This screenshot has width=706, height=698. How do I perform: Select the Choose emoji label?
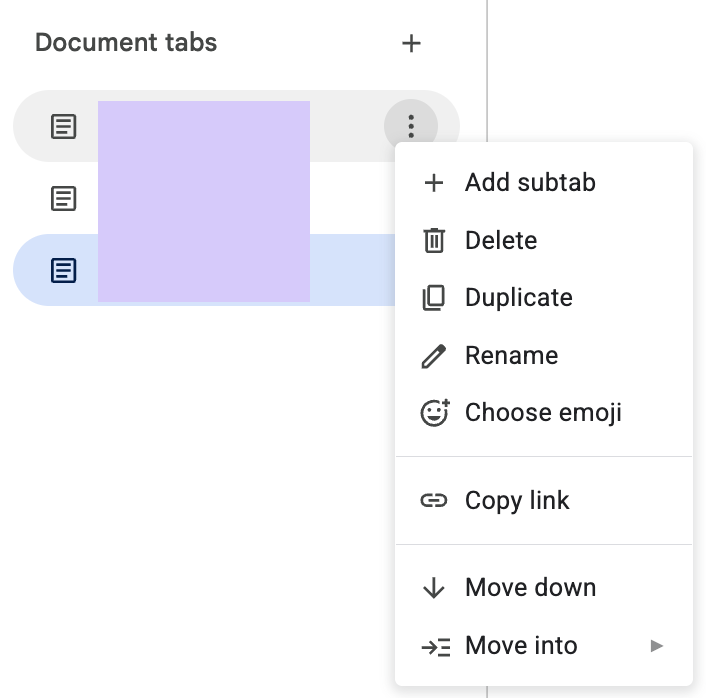pos(543,412)
